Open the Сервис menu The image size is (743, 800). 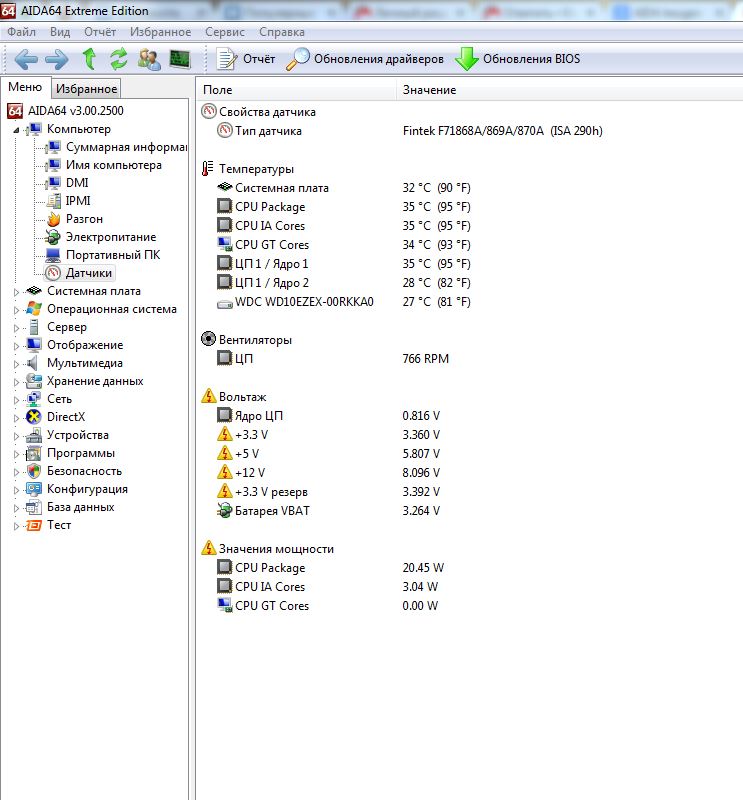pyautogui.click(x=225, y=32)
